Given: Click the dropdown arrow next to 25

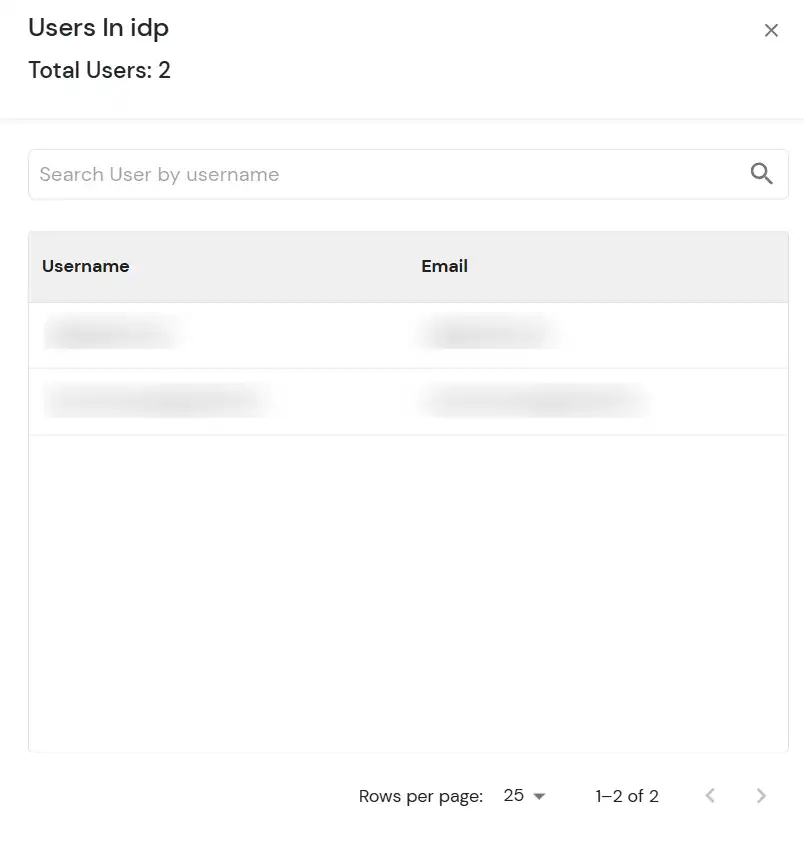Looking at the screenshot, I should pyautogui.click(x=539, y=796).
